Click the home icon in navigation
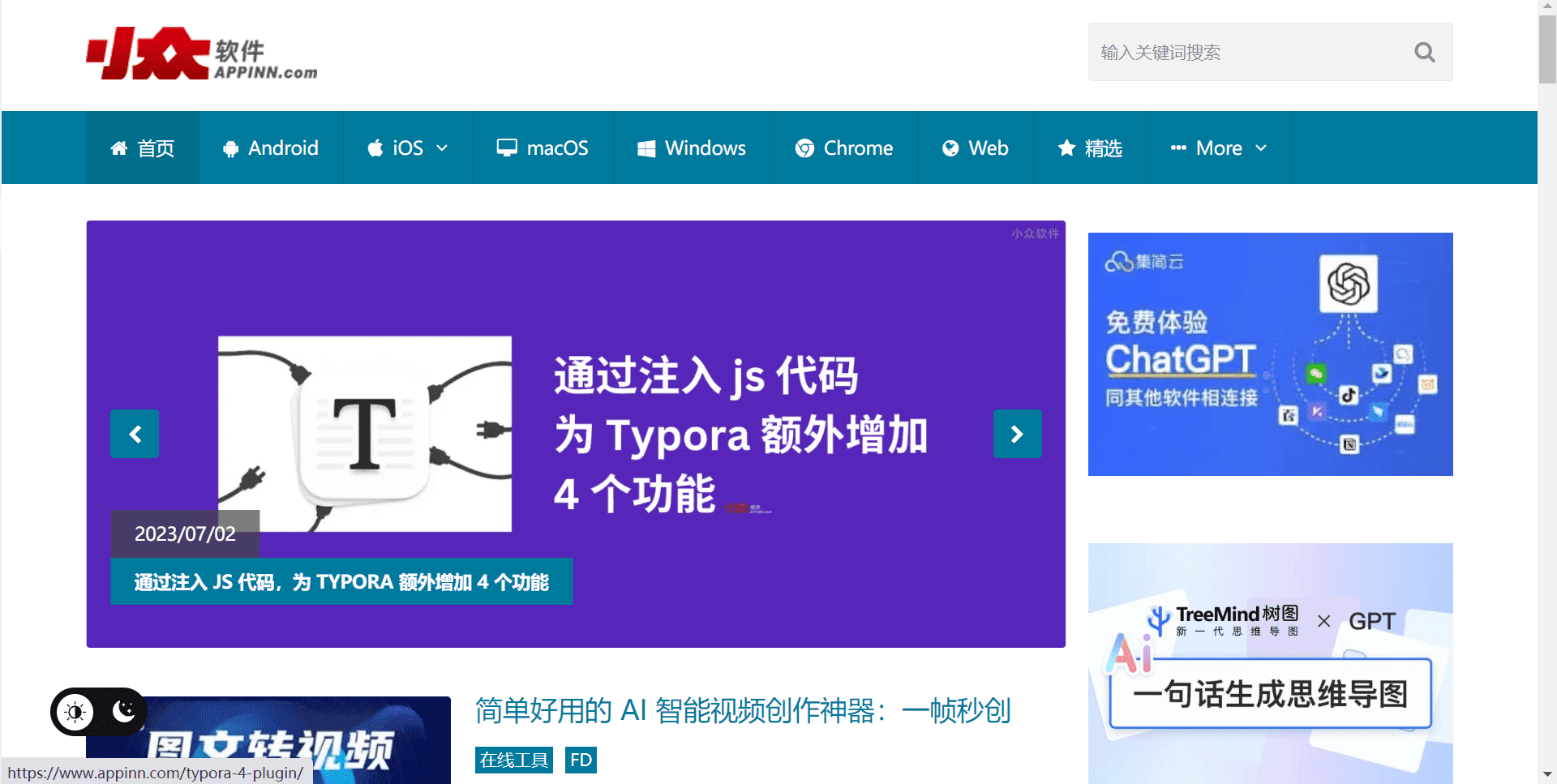Image resolution: width=1557 pixels, height=784 pixels. coord(119,148)
